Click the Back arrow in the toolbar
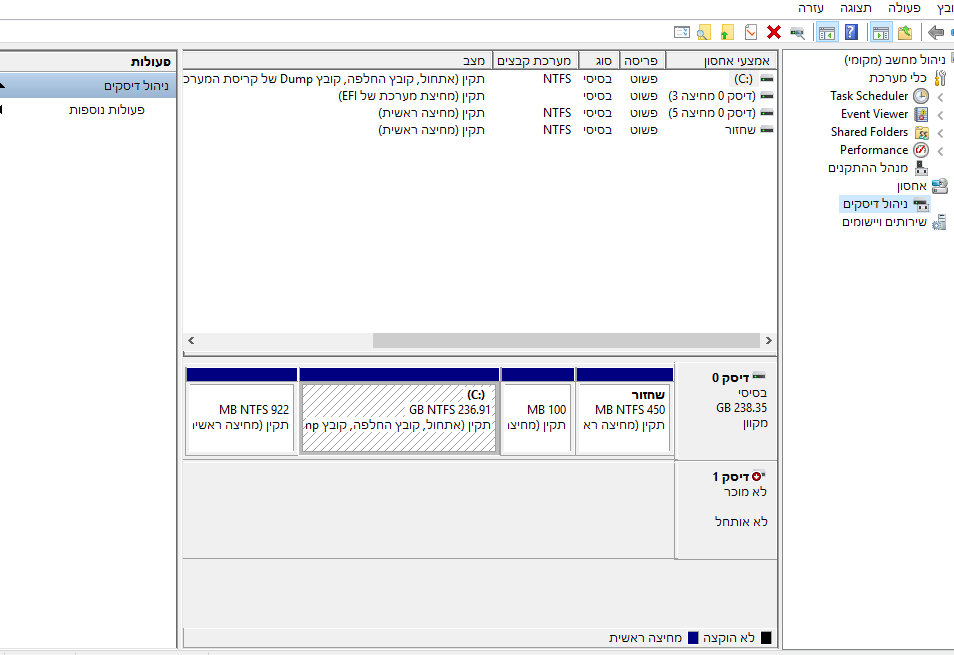The image size is (954, 655). coord(936,32)
